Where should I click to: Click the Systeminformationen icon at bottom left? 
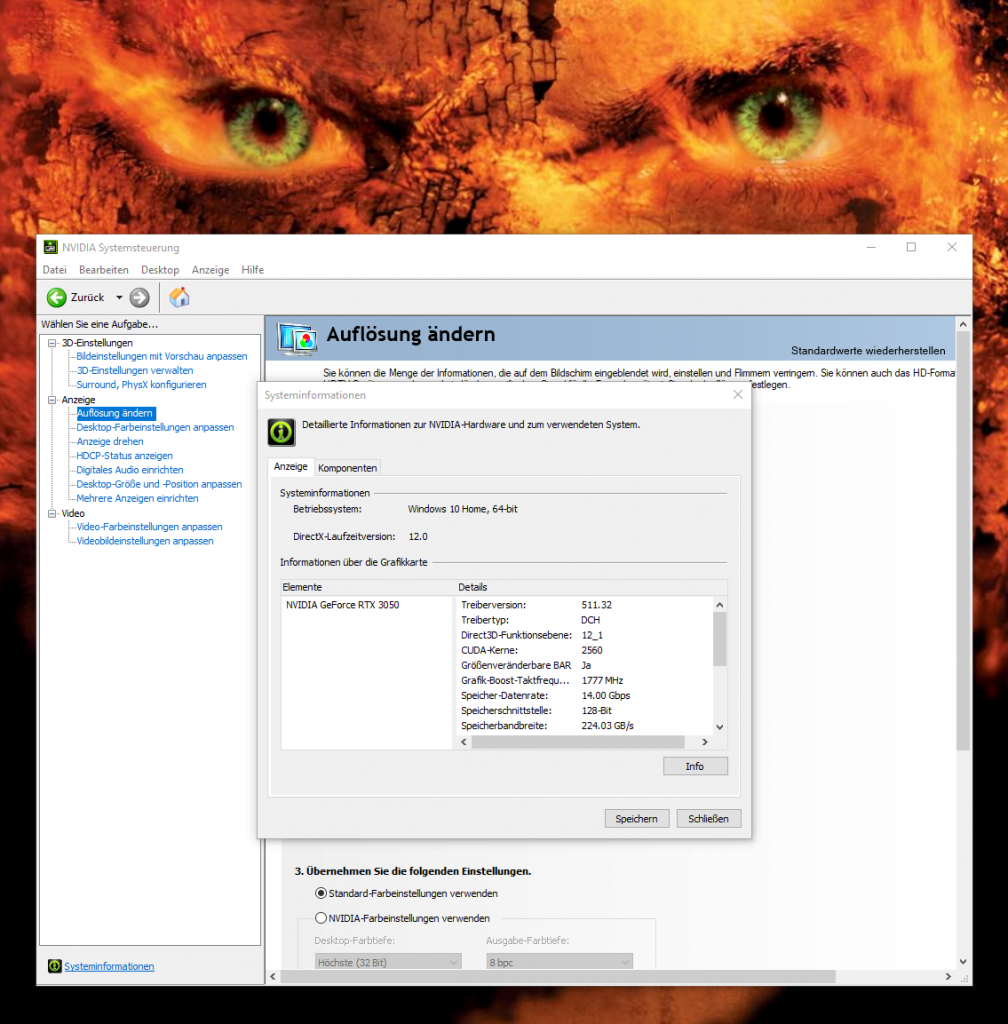coord(55,966)
